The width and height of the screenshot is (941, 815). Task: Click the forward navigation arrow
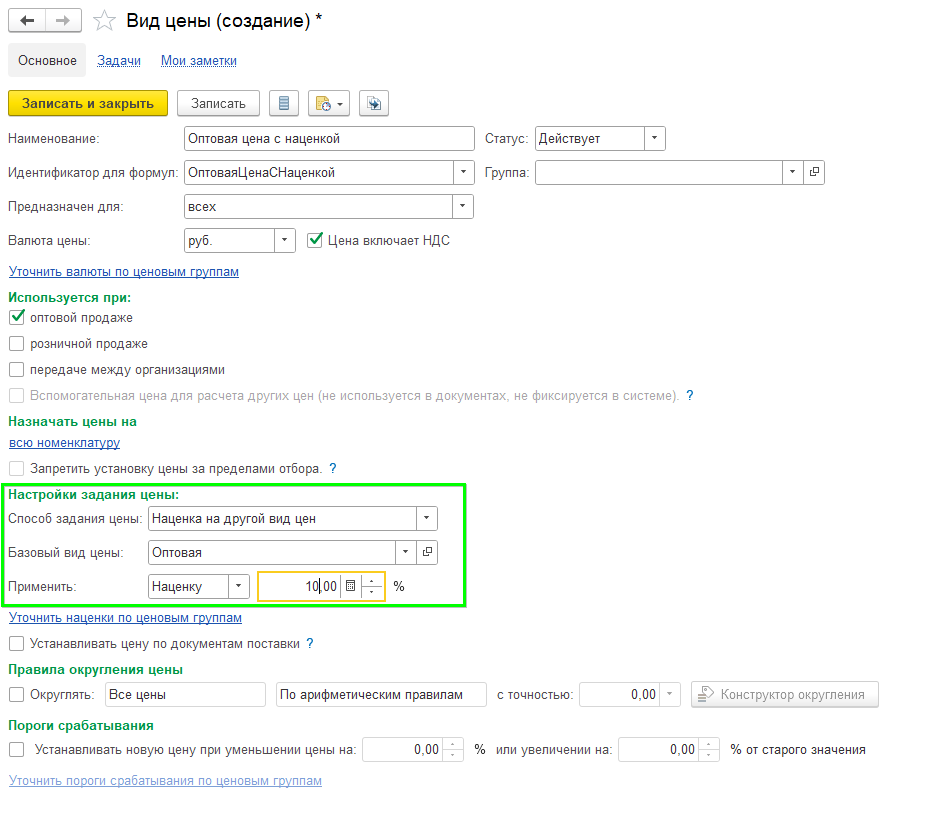click(63, 20)
